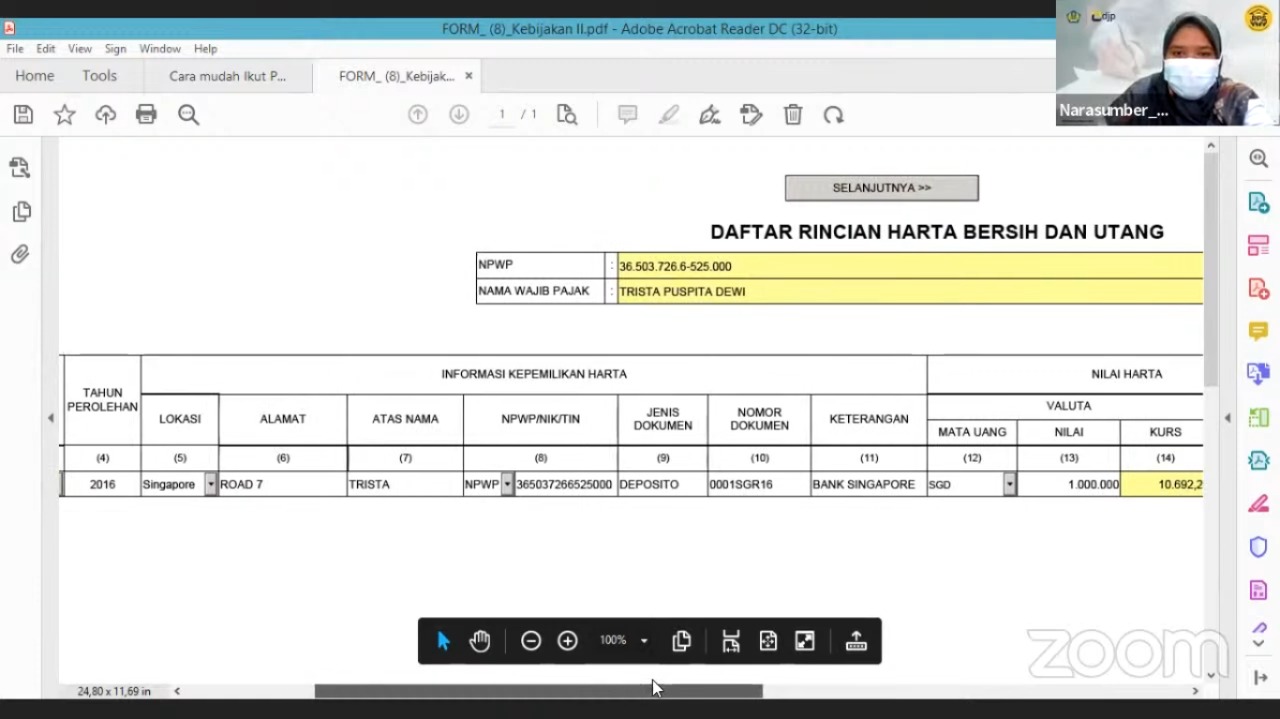Open zoom percentage dropdown at 100%
The height and width of the screenshot is (719, 1280).
click(644, 641)
